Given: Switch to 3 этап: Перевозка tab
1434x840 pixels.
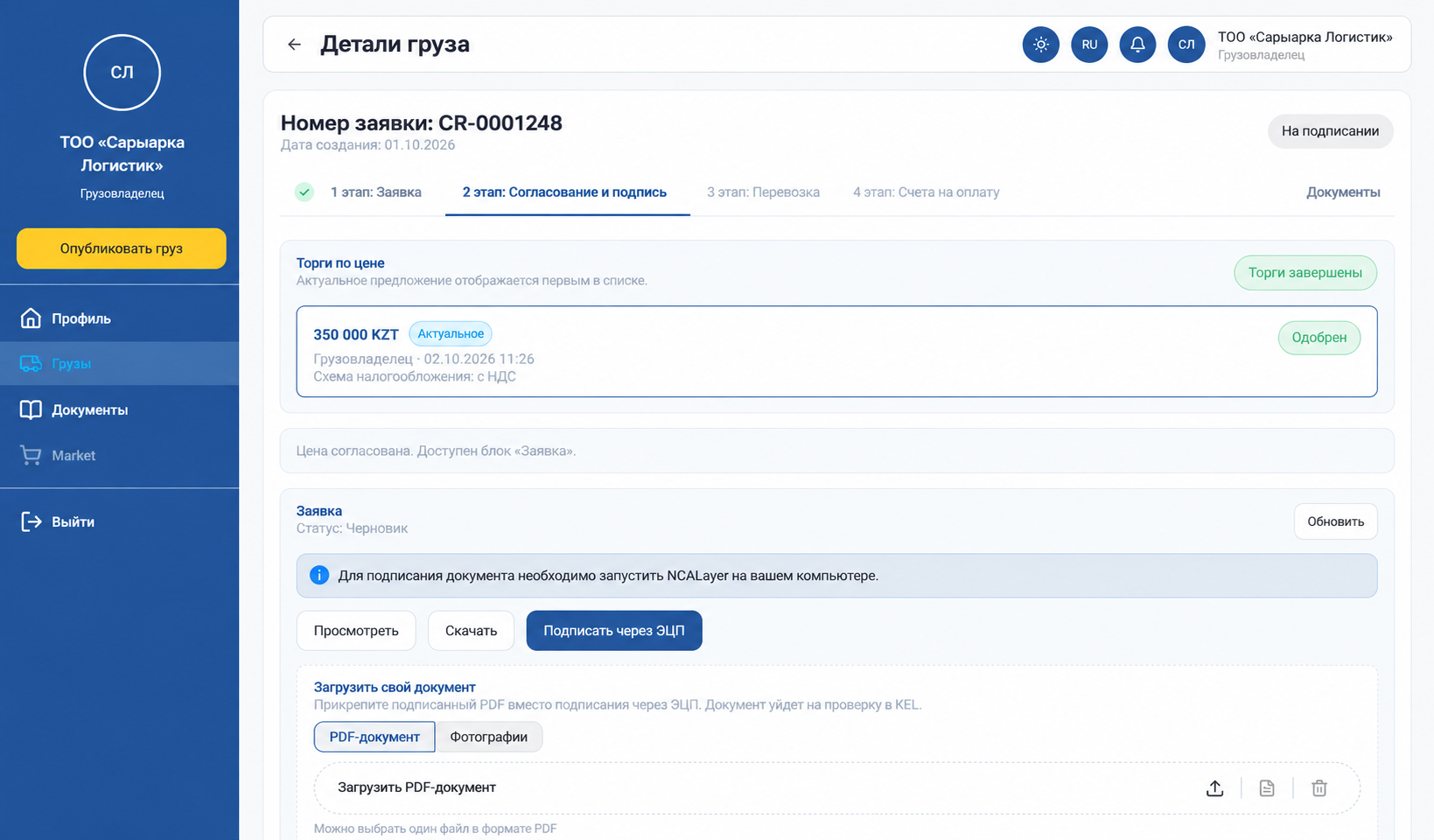Looking at the screenshot, I should 763,192.
